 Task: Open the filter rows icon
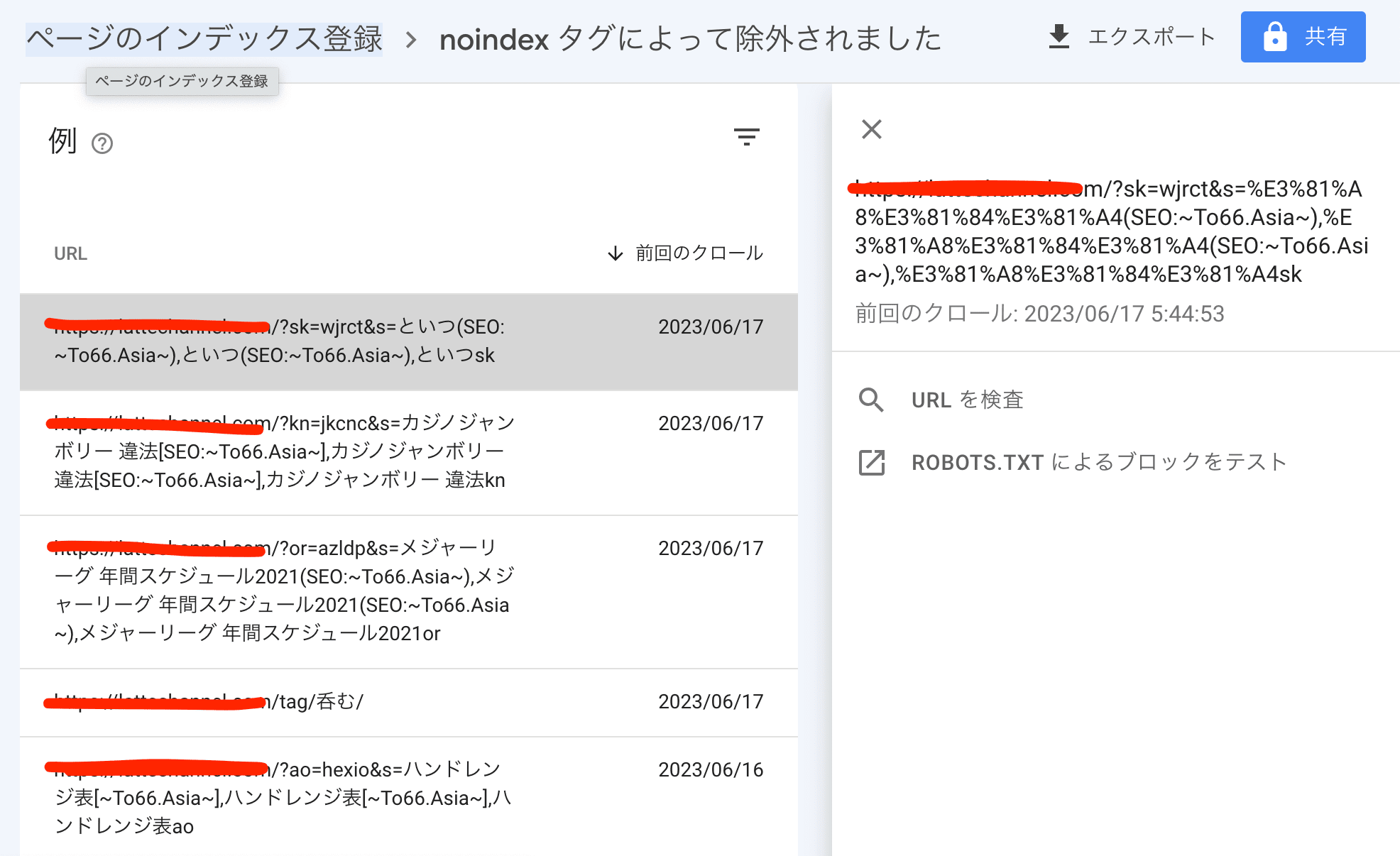pos(746,136)
